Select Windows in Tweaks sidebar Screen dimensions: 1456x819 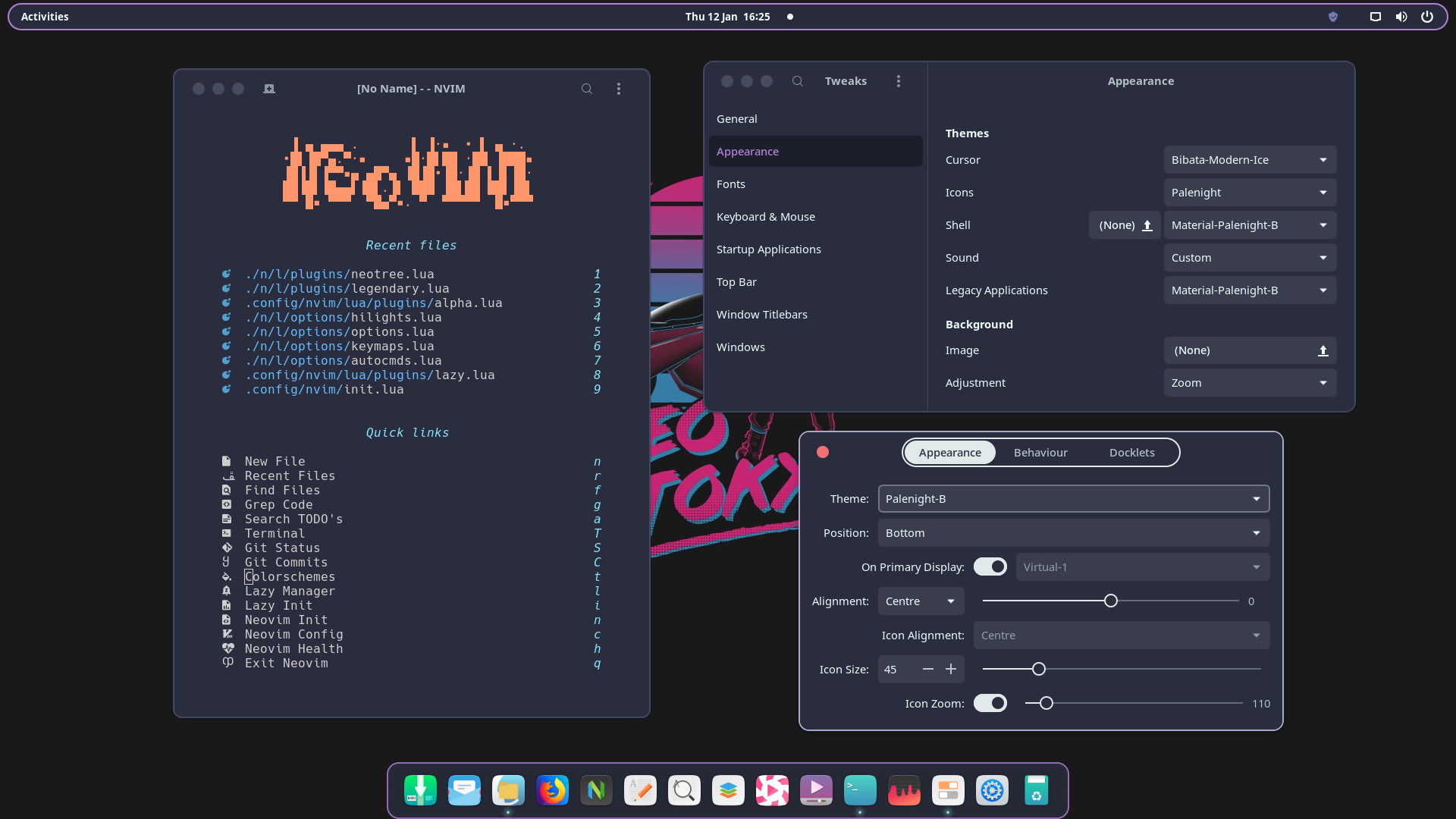(x=815, y=347)
